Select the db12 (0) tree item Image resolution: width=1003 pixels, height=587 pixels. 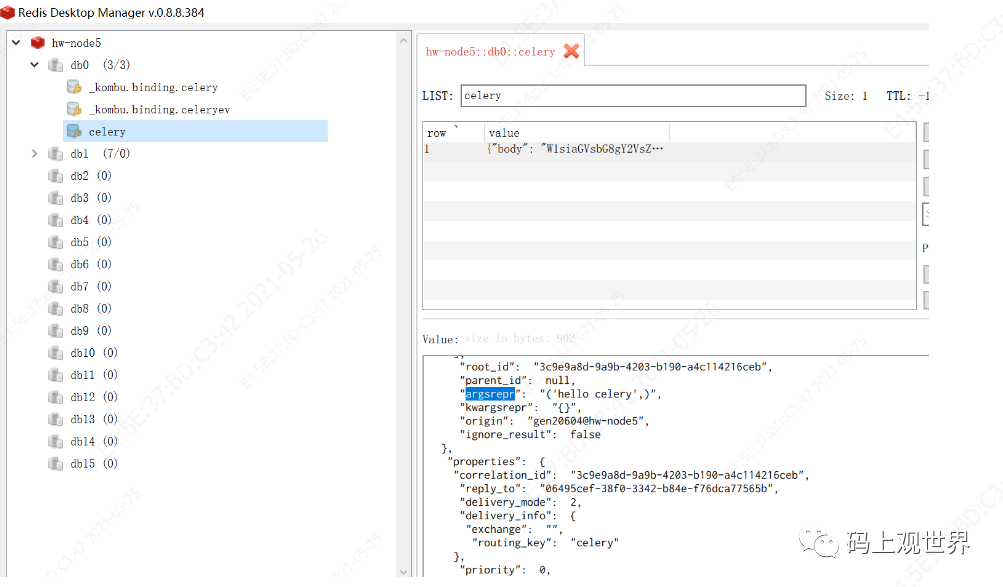(94, 397)
